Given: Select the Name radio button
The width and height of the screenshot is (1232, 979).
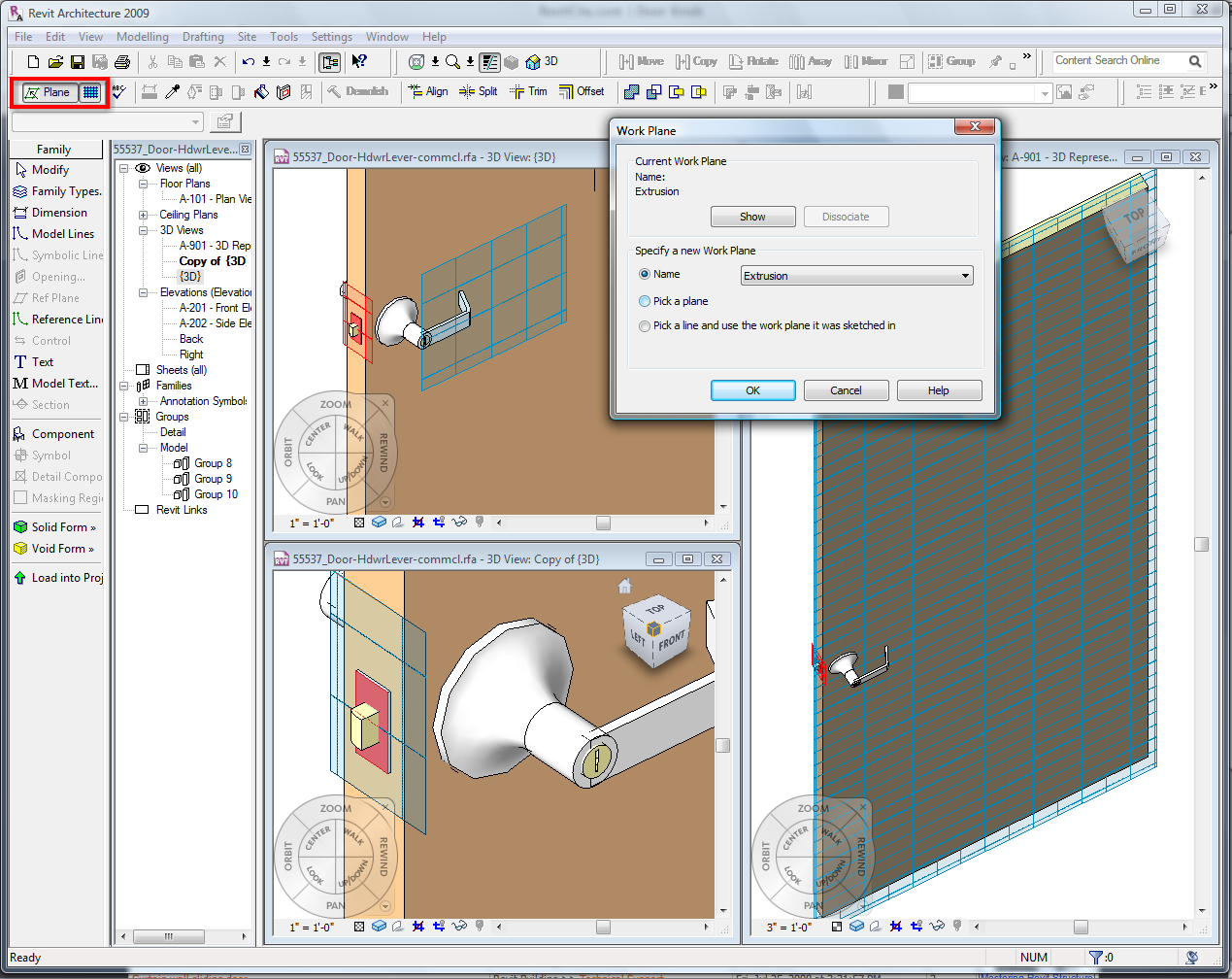Looking at the screenshot, I should pyautogui.click(x=645, y=274).
